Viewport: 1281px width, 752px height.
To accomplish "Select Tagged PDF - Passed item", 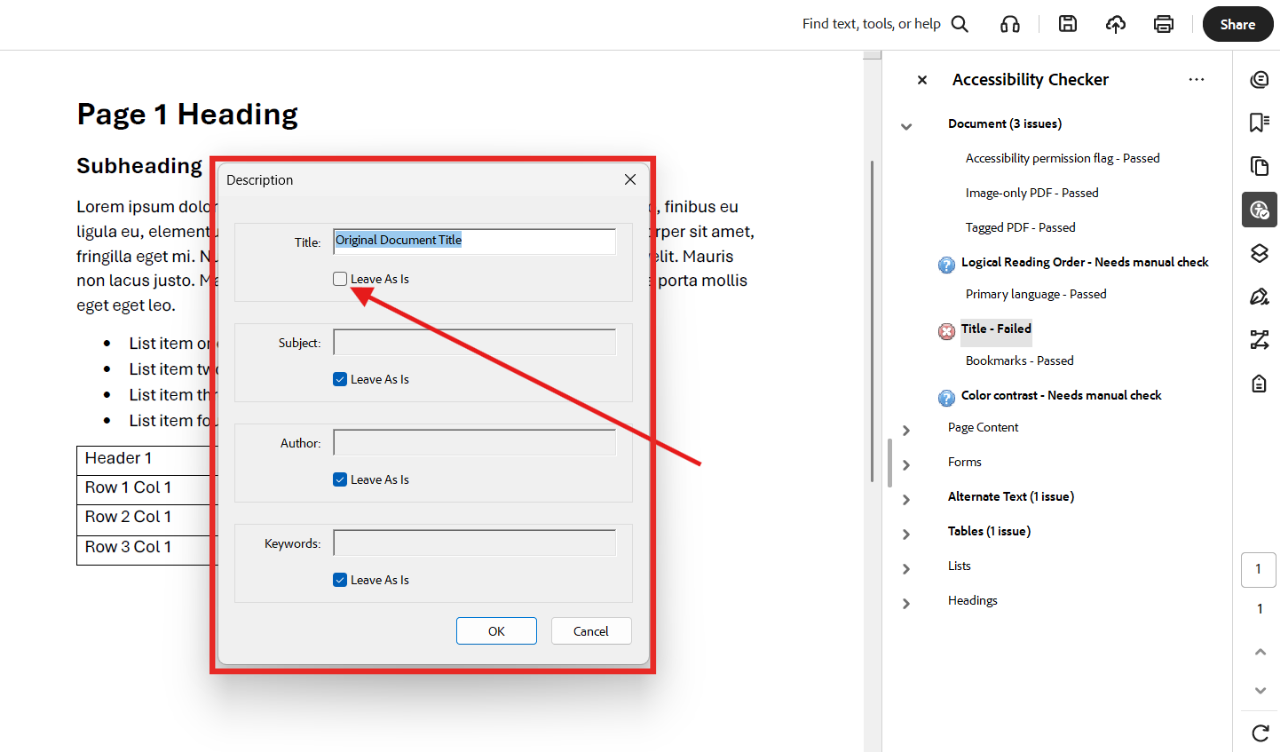I will 1020,227.
